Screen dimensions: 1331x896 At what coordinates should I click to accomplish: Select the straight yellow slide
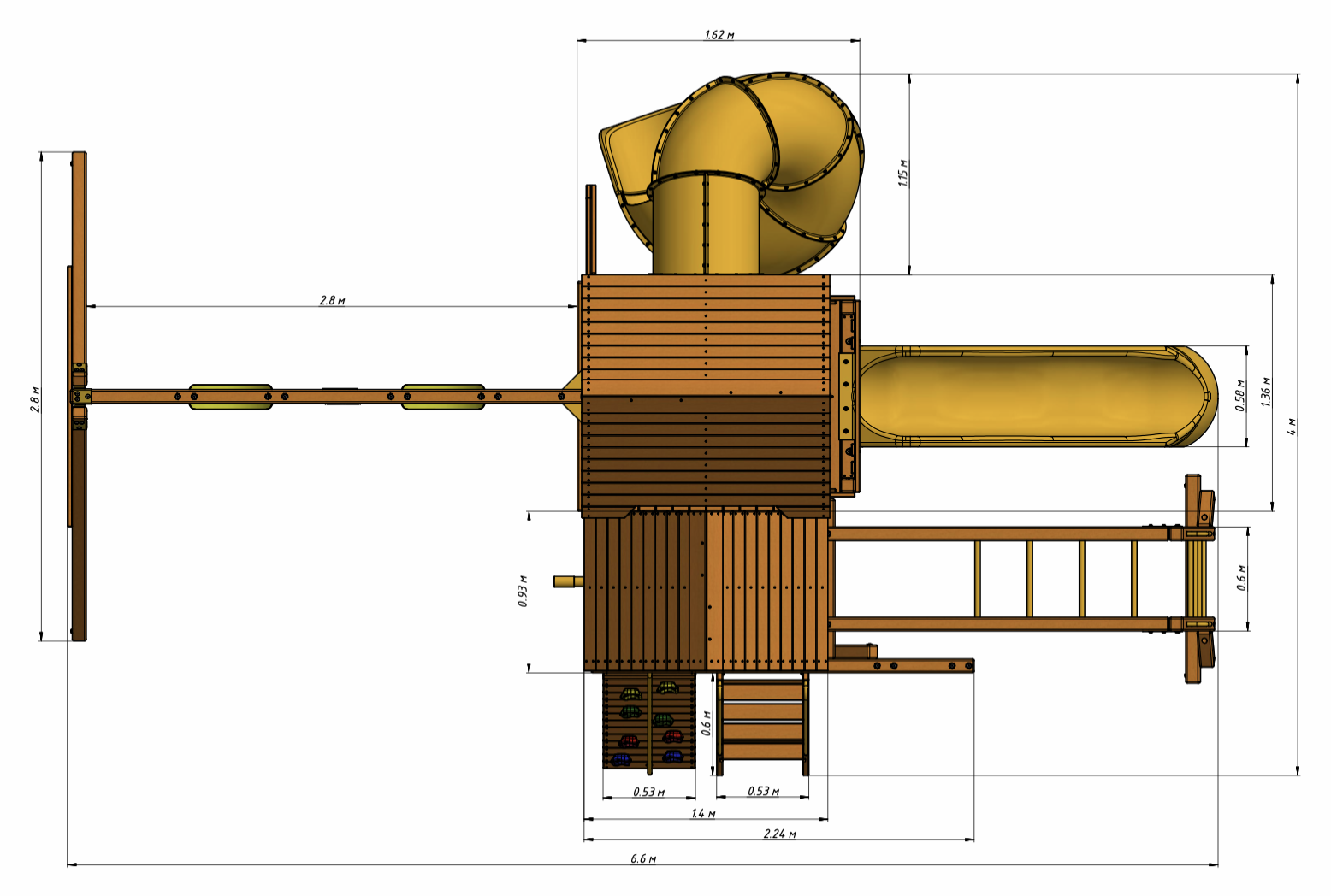point(1026,397)
